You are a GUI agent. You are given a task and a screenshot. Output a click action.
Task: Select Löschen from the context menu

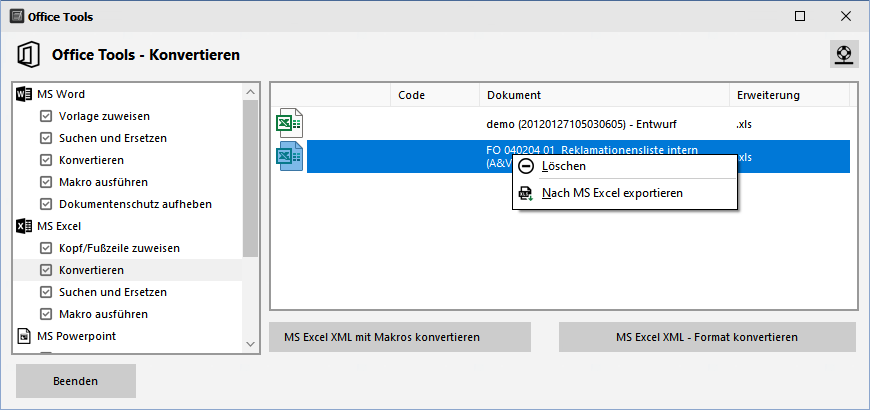point(625,166)
